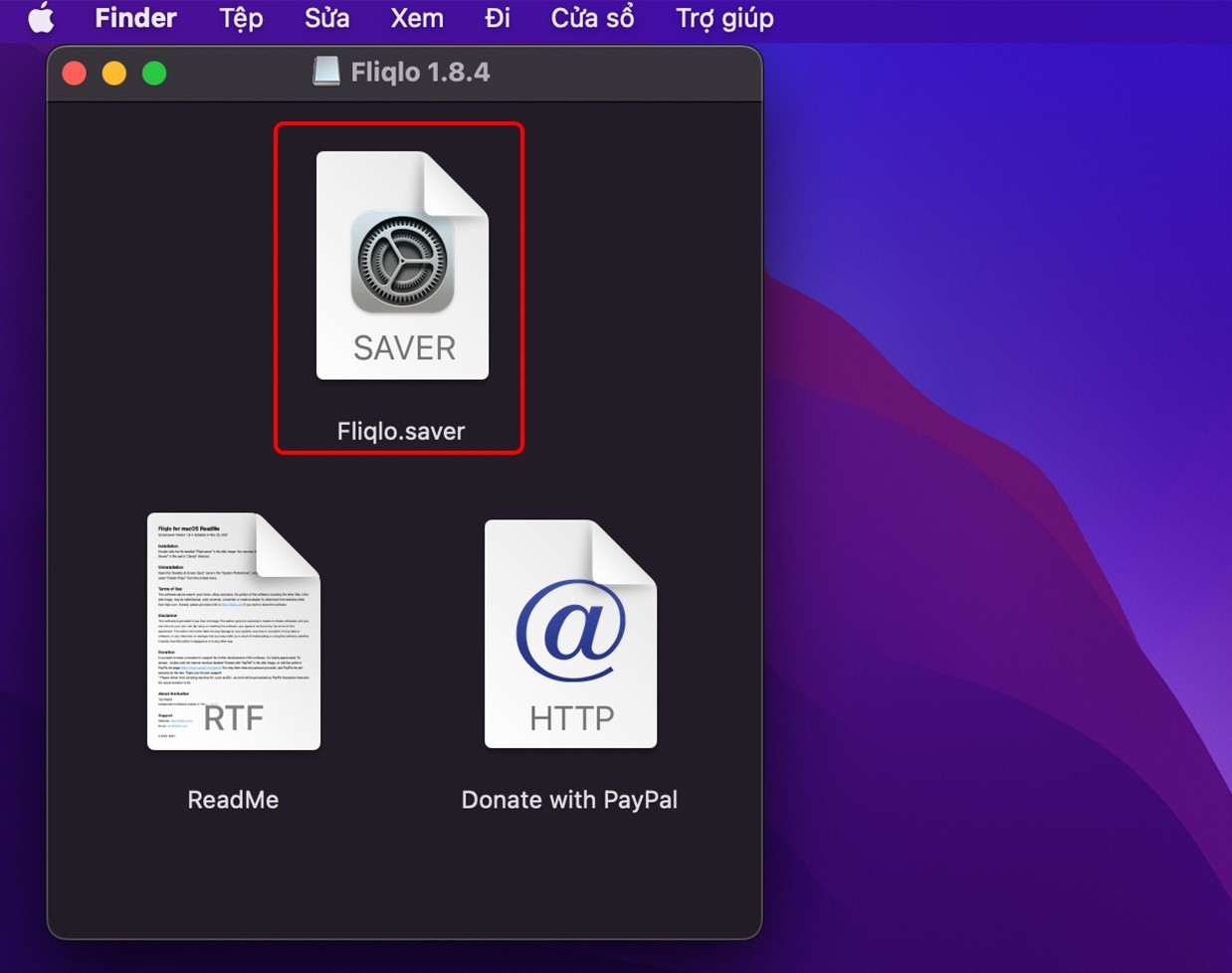
Task: Select the ReadMe RTF document icon
Action: [234, 631]
